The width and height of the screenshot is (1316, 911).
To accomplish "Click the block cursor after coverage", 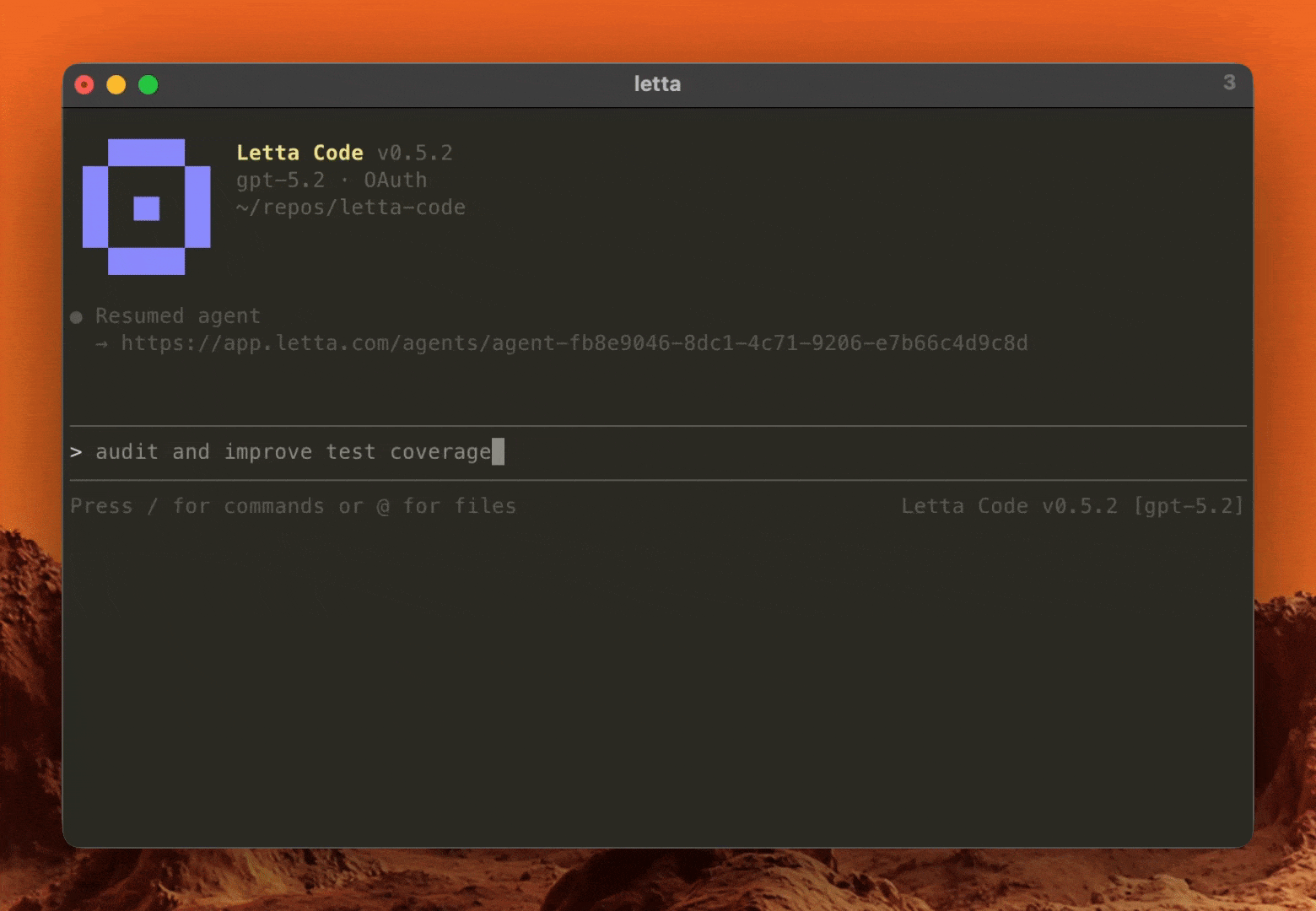I will tap(498, 452).
